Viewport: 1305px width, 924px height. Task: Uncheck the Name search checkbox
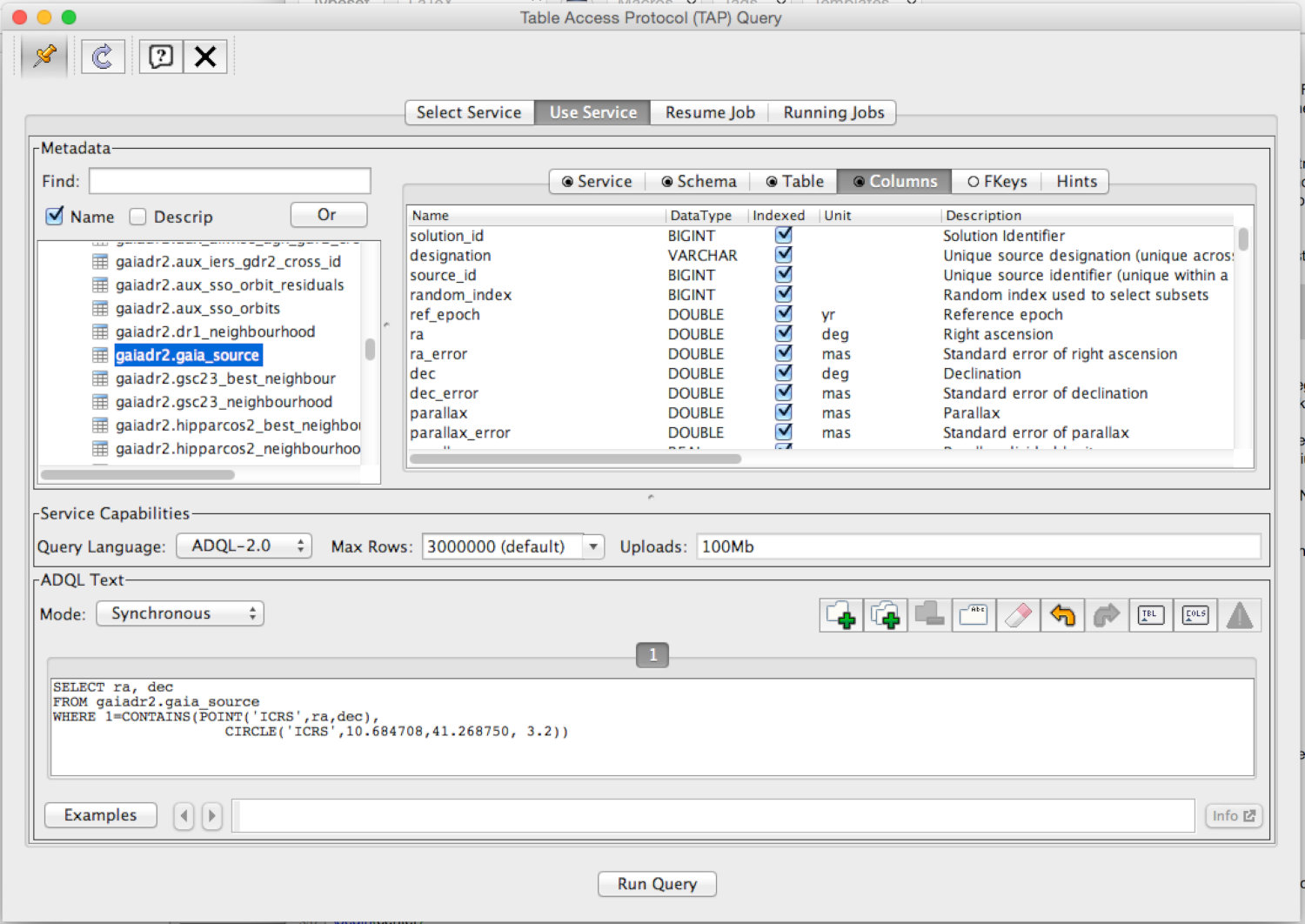pyautogui.click(x=55, y=216)
